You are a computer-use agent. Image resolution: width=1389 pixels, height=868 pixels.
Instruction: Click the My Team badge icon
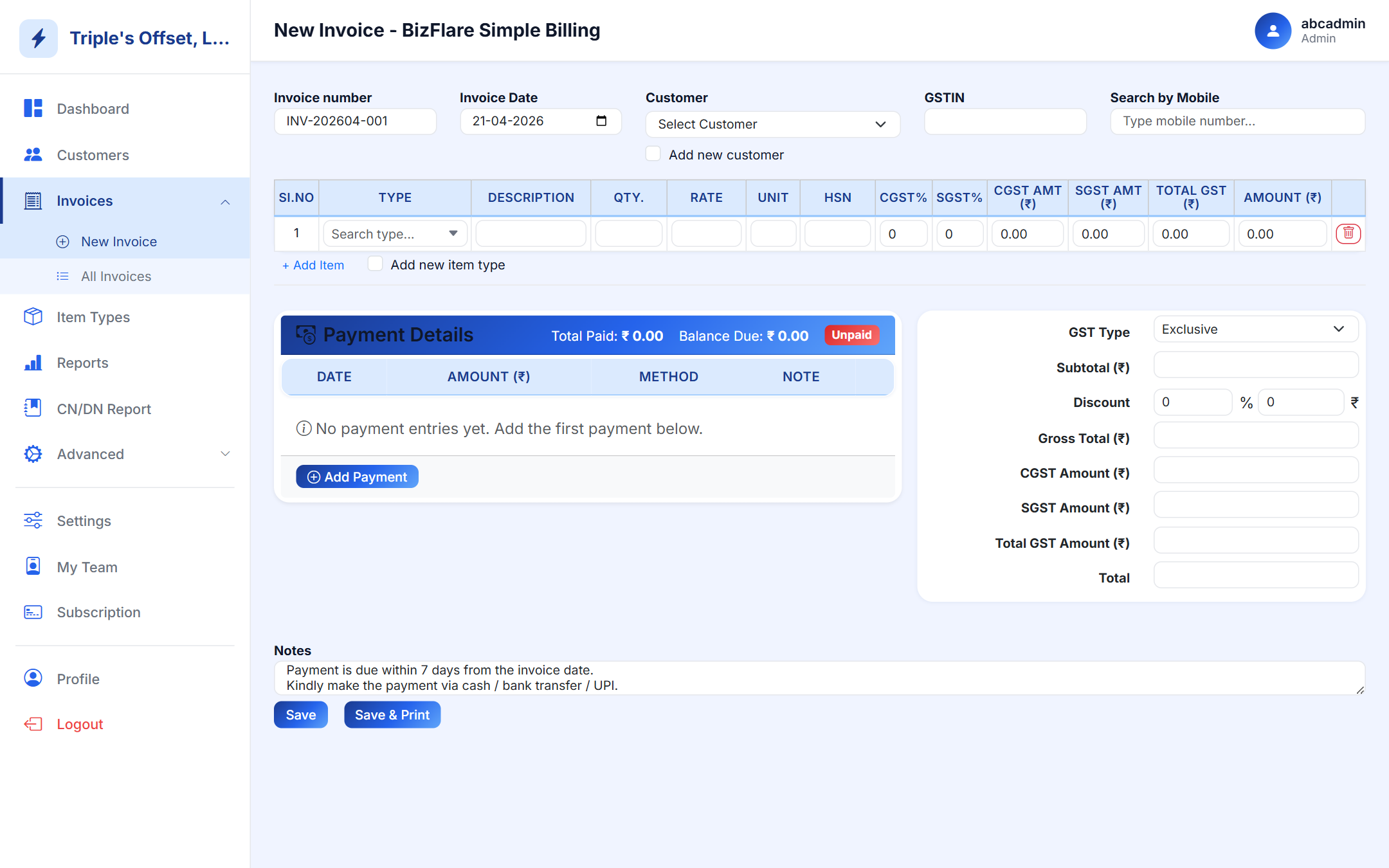tap(33, 566)
